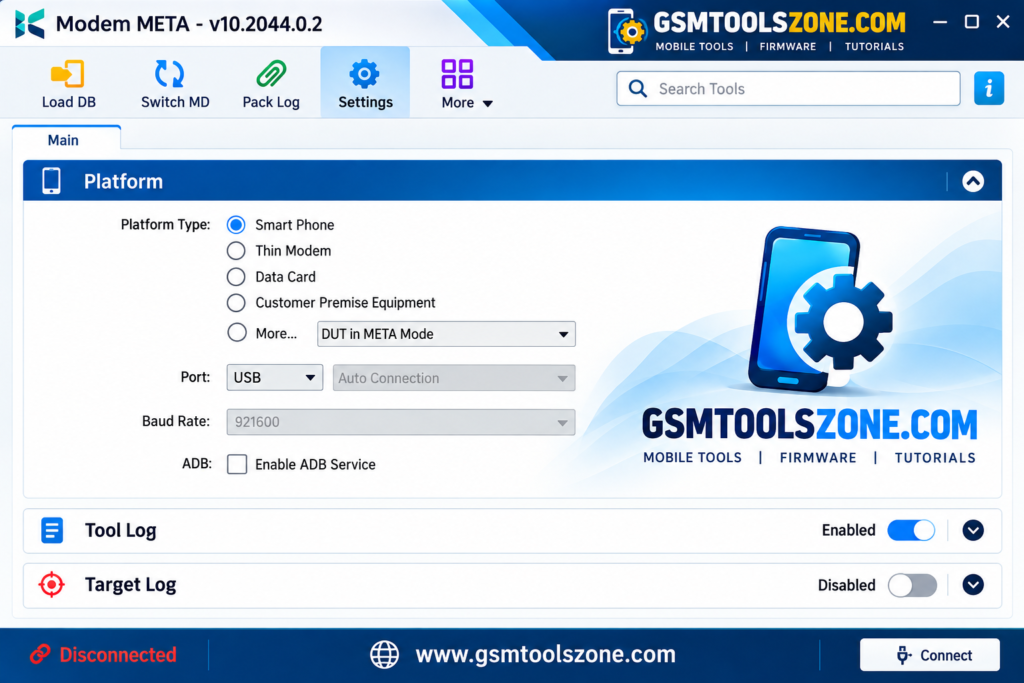Click the Tool Log document icon
Image resolution: width=1024 pixels, height=683 pixels.
52,530
